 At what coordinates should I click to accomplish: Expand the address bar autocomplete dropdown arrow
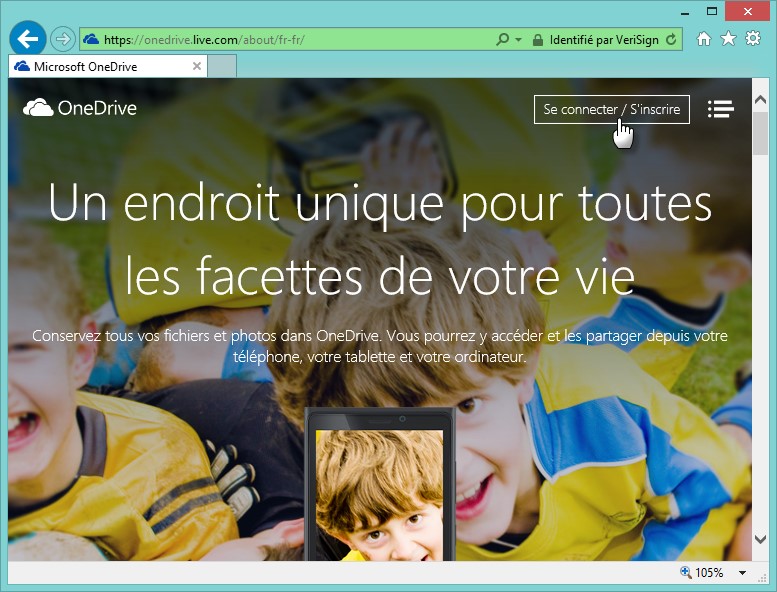[x=518, y=40]
